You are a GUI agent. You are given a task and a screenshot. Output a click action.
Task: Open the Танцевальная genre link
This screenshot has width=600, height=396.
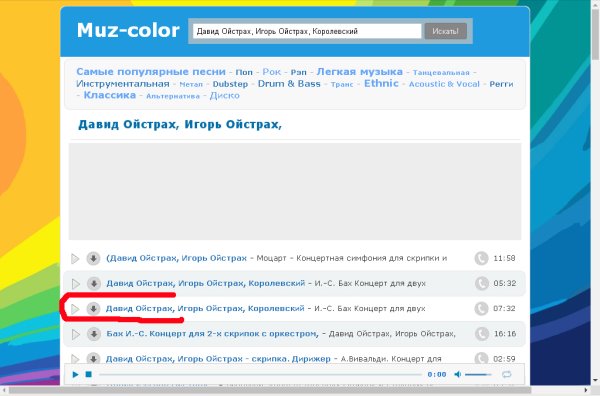tap(441, 73)
